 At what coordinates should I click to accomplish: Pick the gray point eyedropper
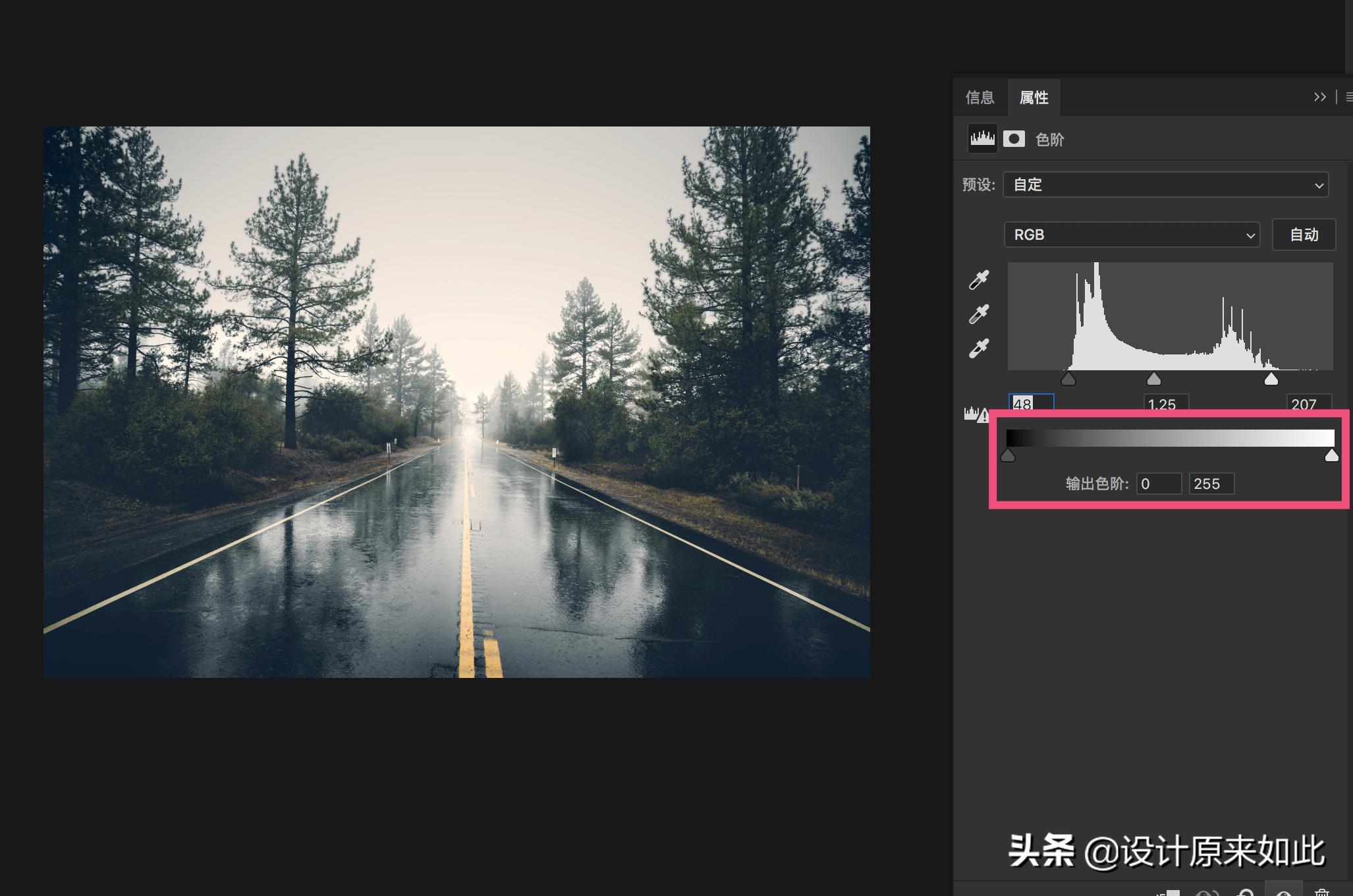tap(979, 314)
